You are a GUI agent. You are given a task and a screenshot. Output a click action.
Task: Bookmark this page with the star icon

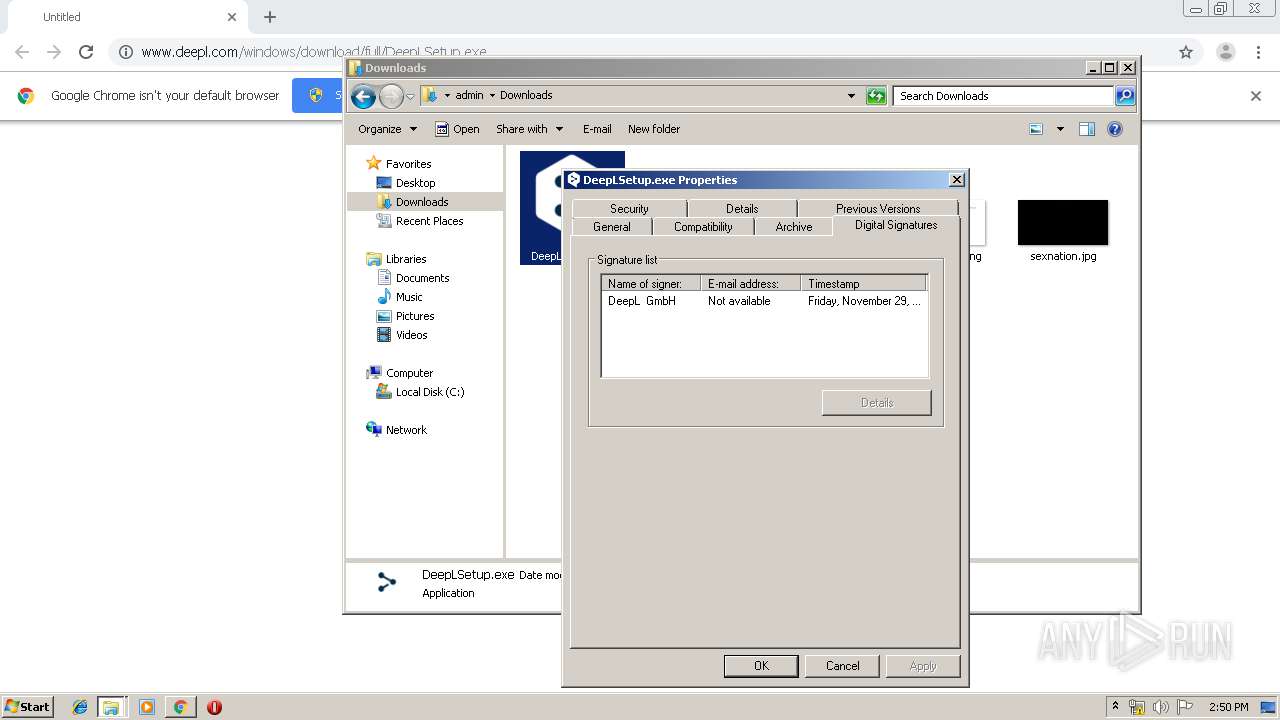point(1186,52)
